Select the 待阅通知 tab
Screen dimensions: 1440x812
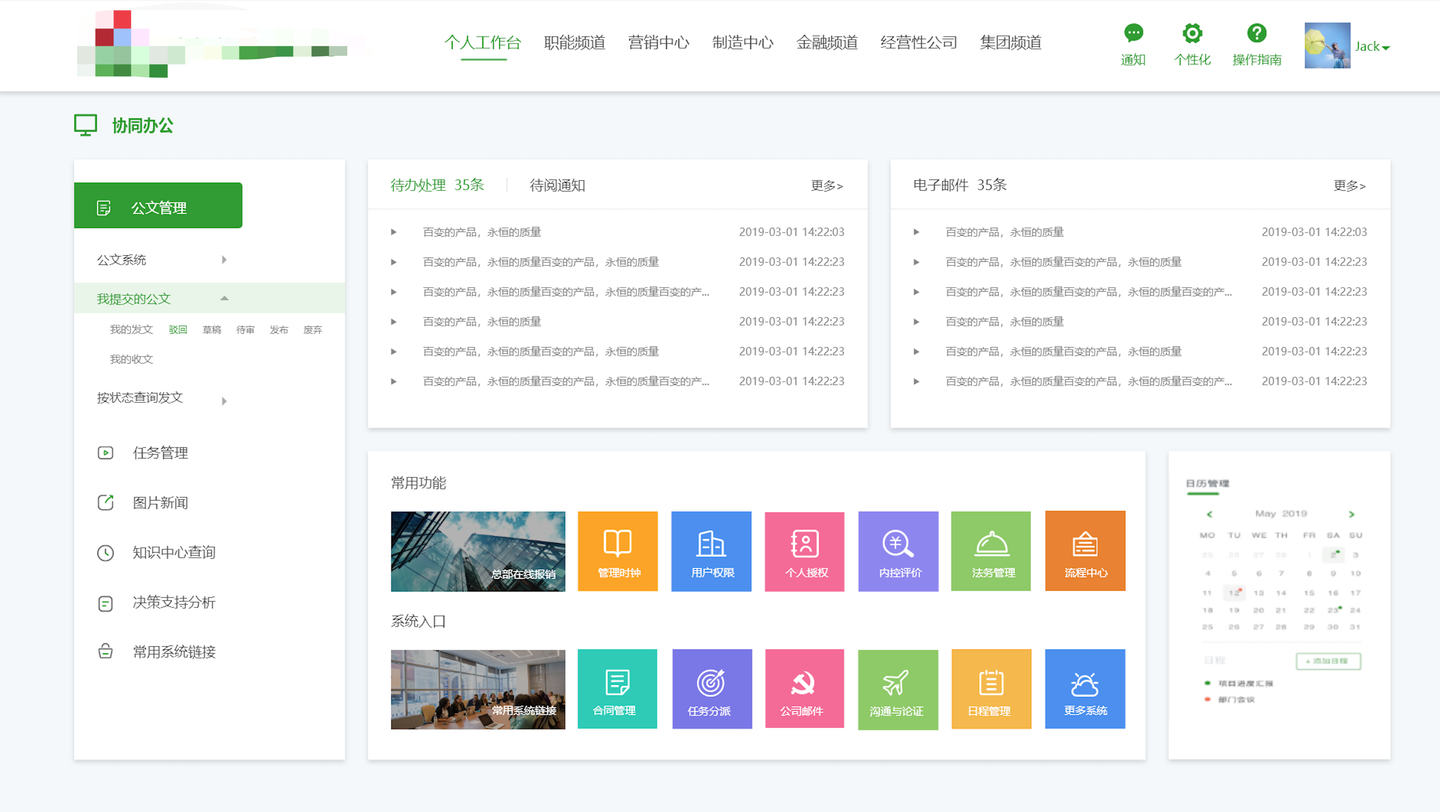[558, 185]
